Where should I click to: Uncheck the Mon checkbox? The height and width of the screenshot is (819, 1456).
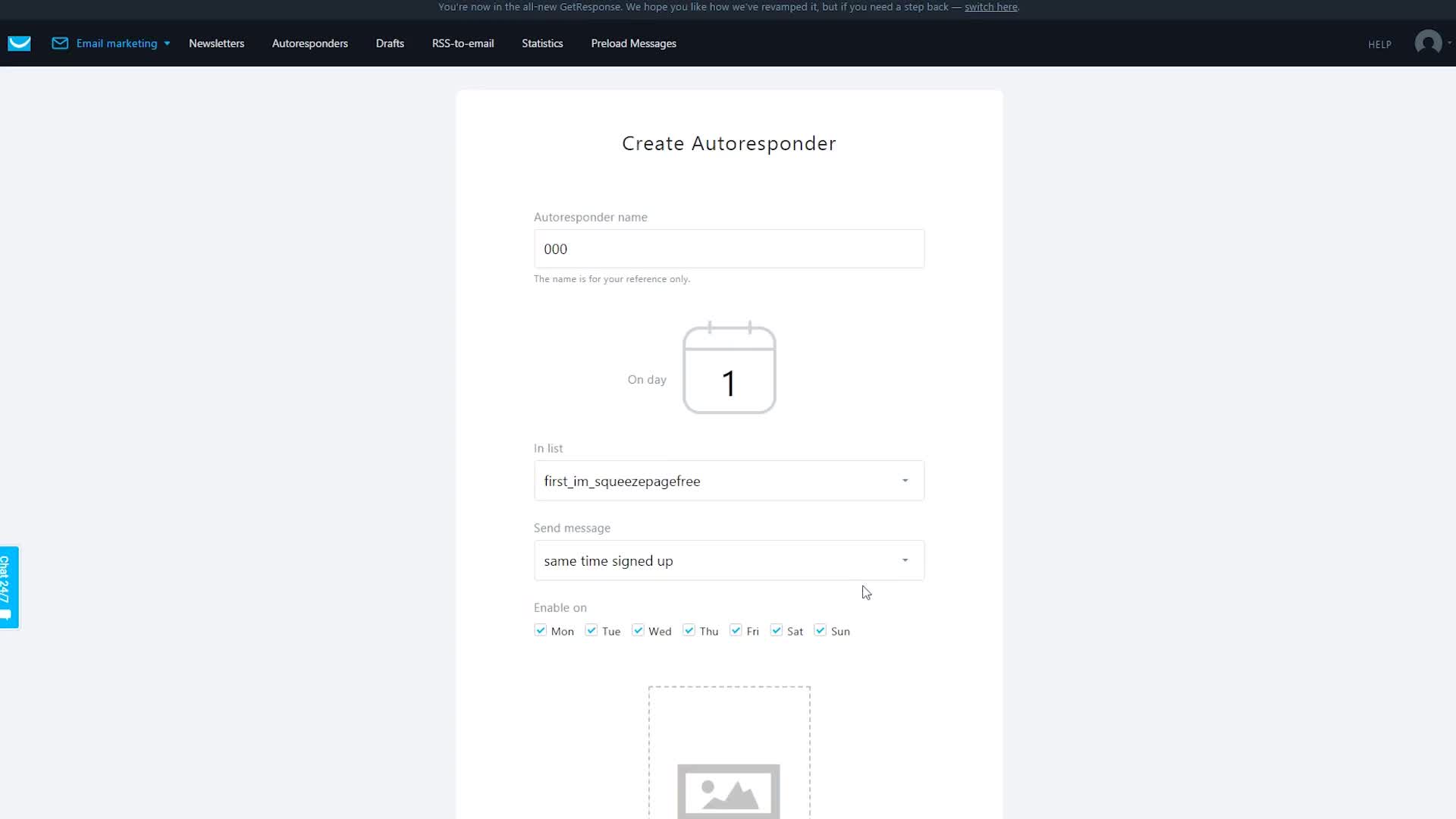[x=540, y=630]
